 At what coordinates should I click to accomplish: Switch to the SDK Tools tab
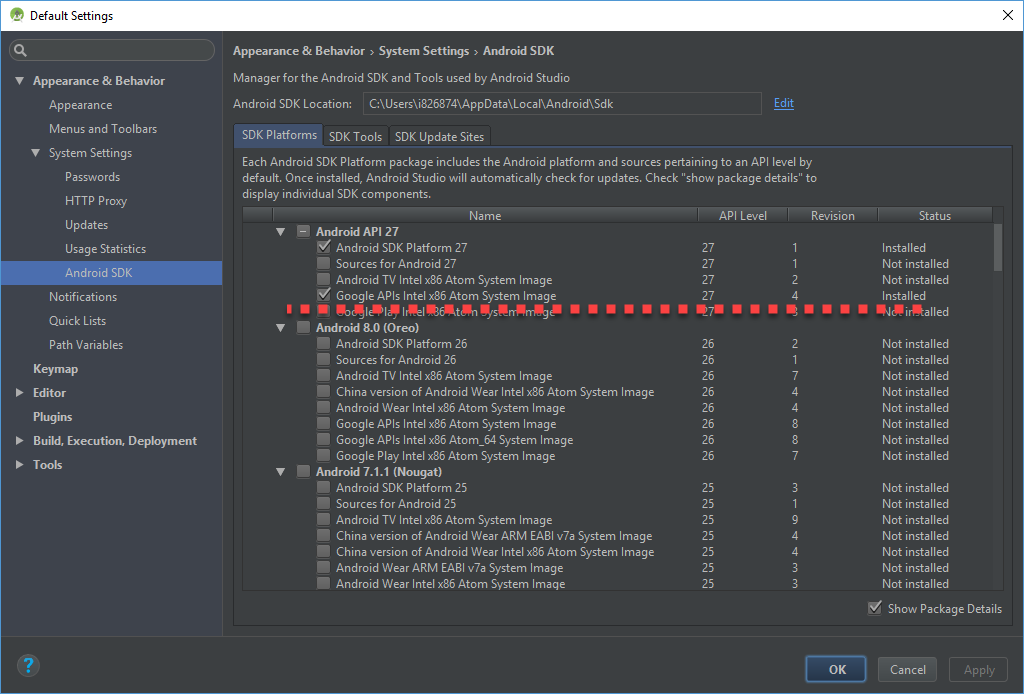[355, 136]
